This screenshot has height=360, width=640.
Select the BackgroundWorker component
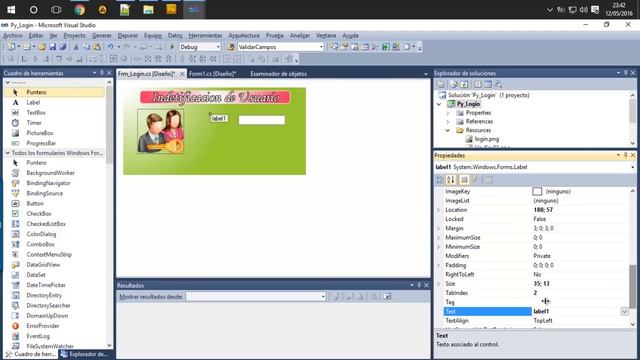click(x=50, y=173)
